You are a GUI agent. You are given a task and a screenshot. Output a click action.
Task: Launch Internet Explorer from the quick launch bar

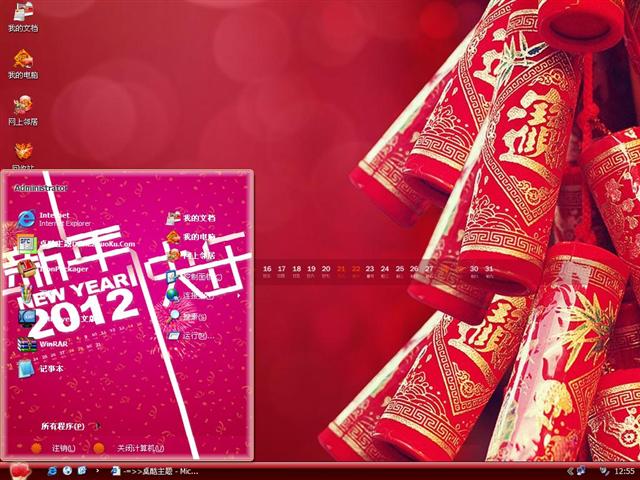[53, 471]
